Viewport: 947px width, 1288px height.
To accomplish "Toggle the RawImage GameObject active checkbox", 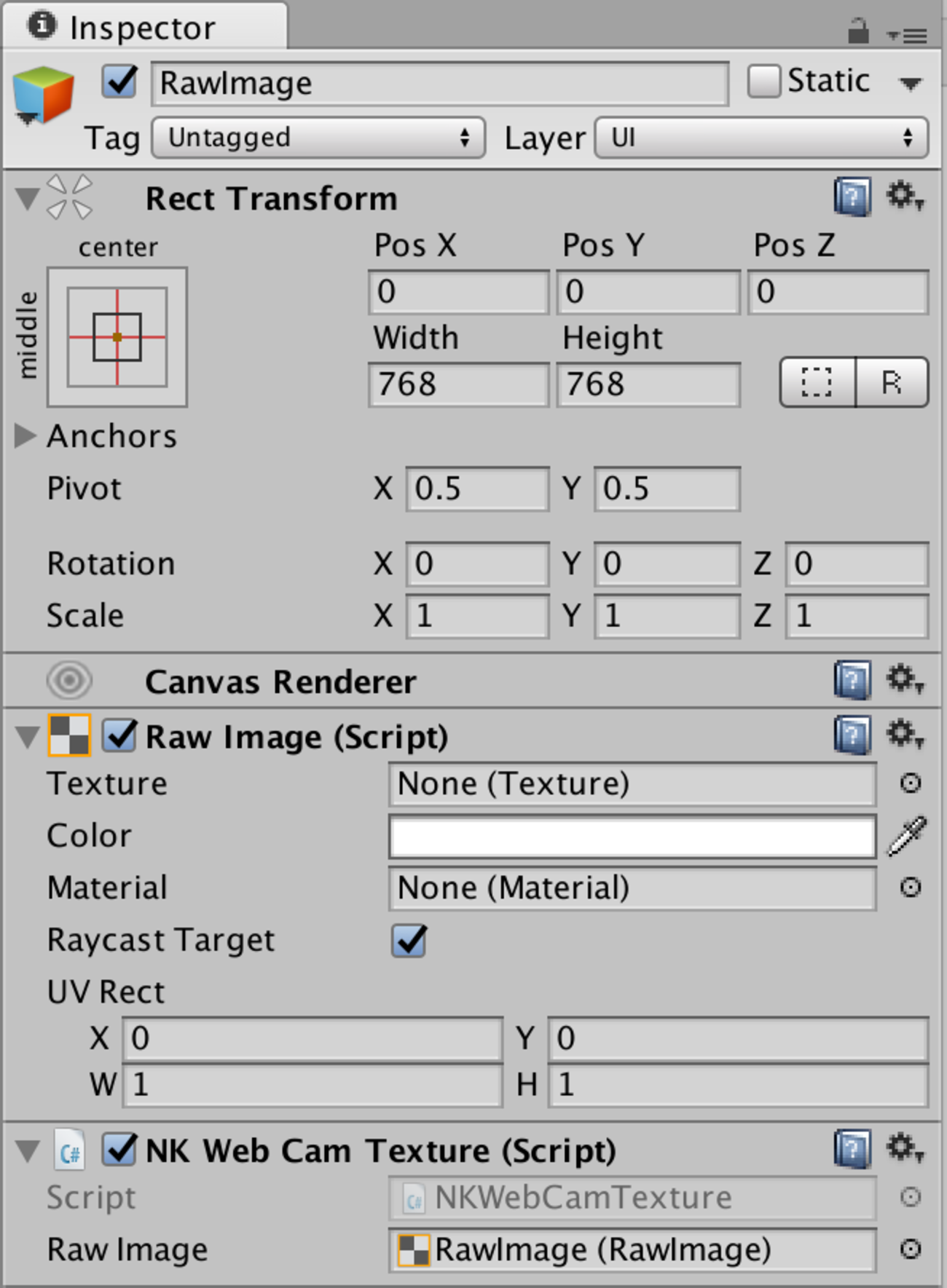I will 120,82.
